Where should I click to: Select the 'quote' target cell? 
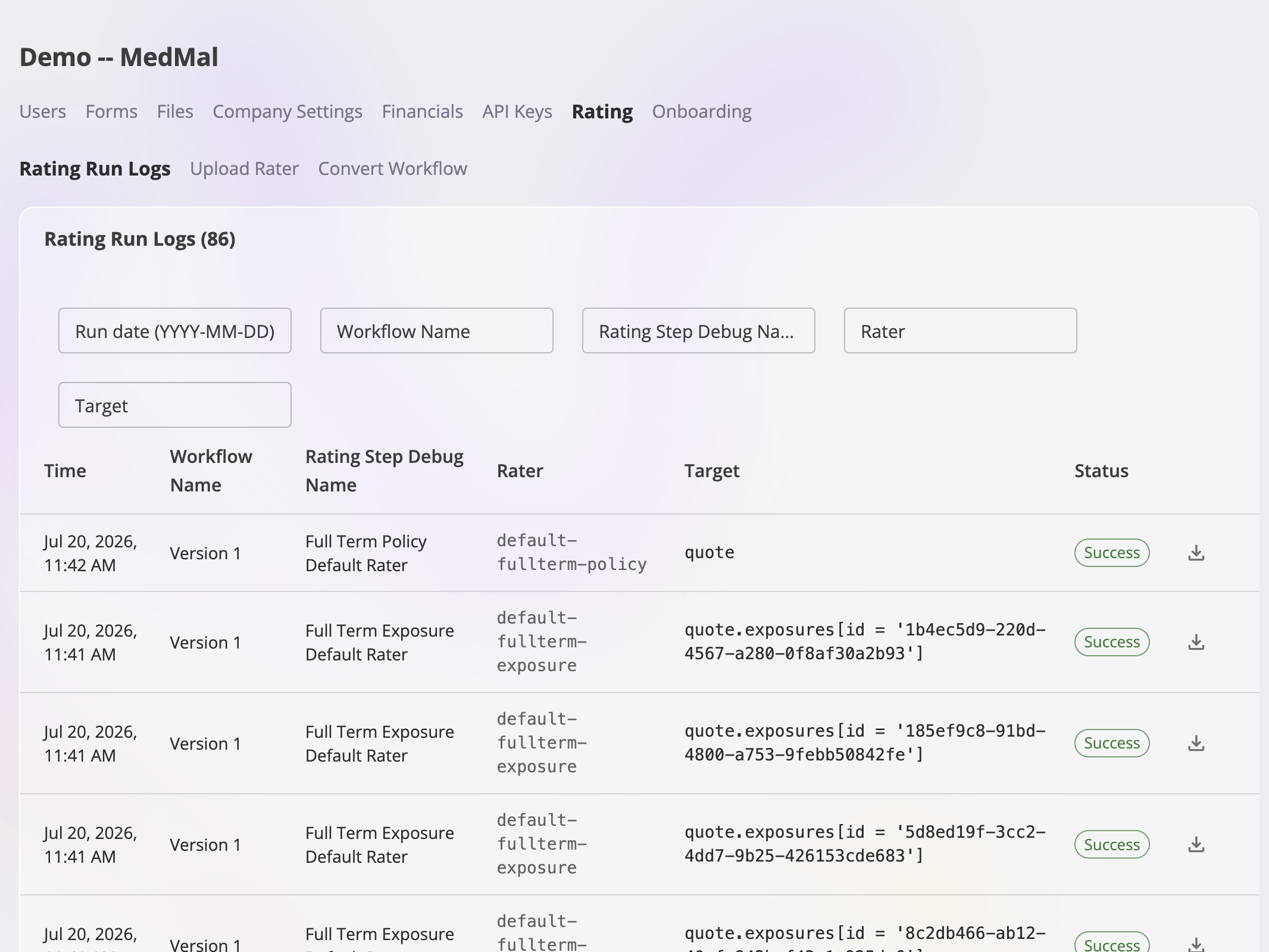point(709,553)
